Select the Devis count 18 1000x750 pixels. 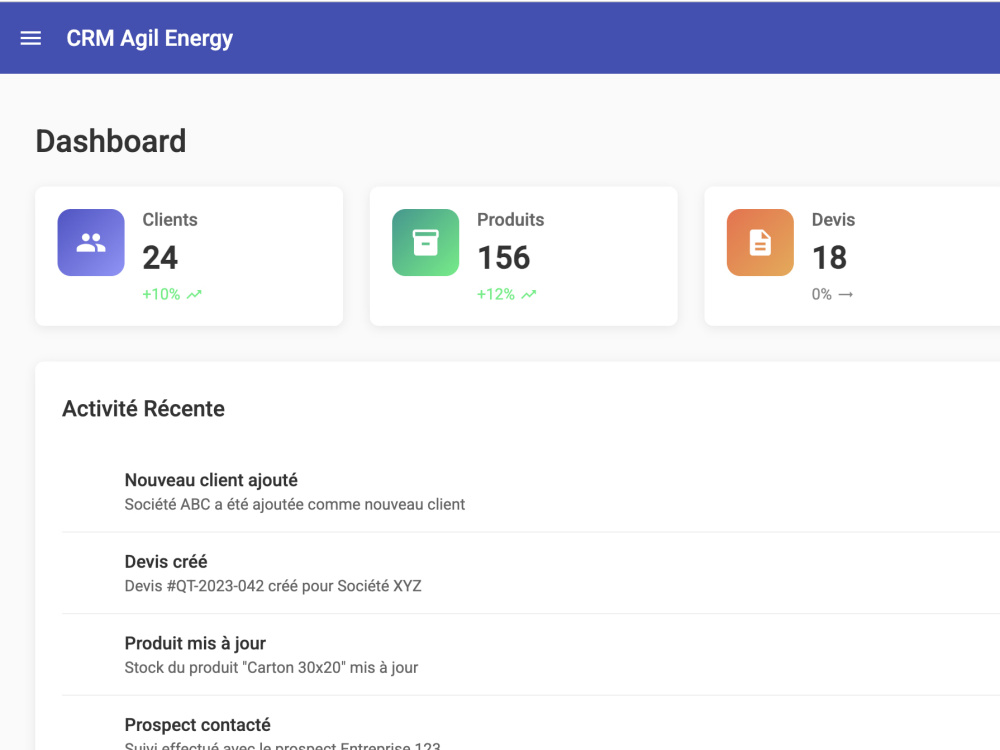(830, 258)
